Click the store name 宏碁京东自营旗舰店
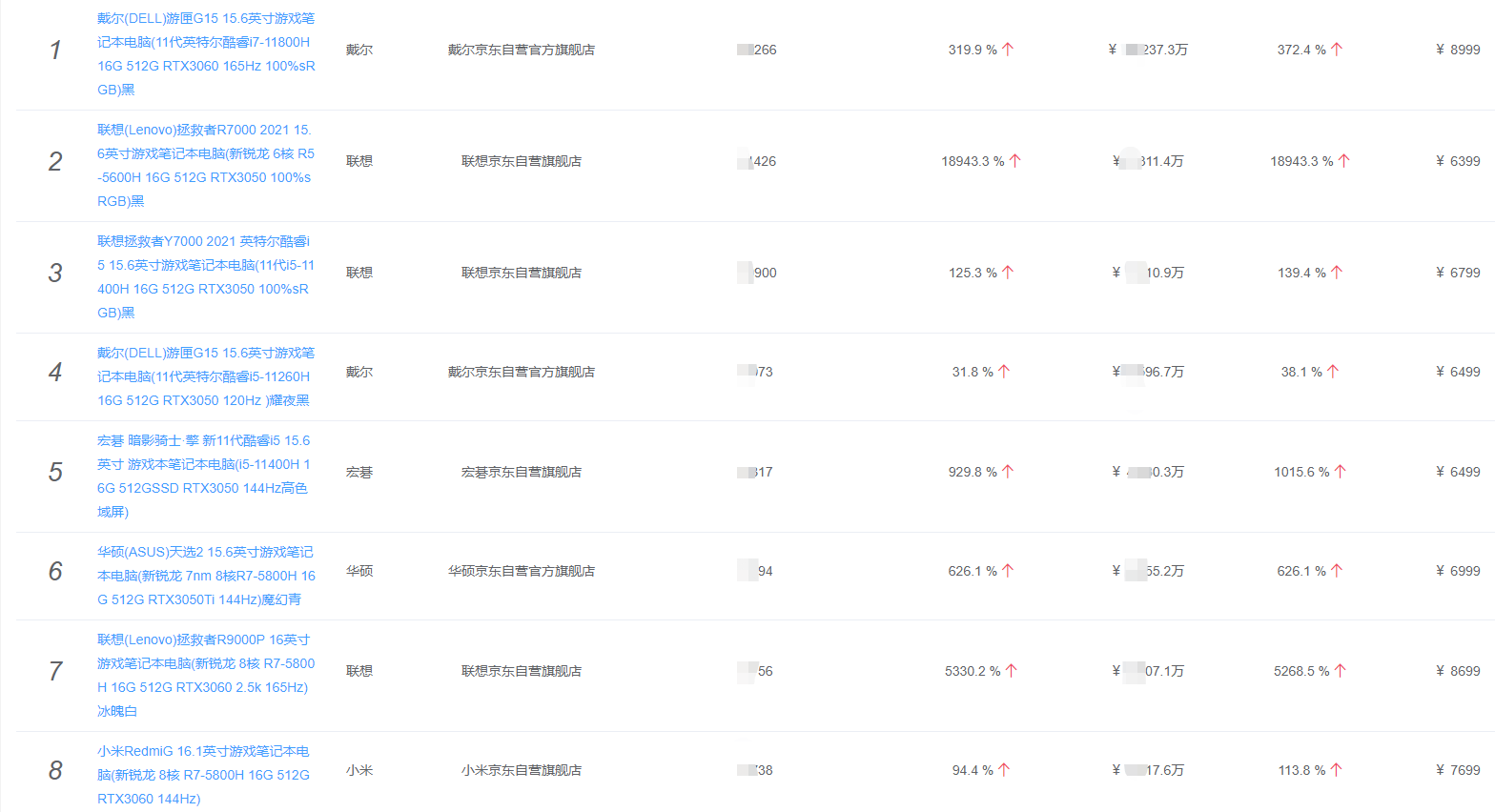The image size is (1495, 812). point(522,472)
